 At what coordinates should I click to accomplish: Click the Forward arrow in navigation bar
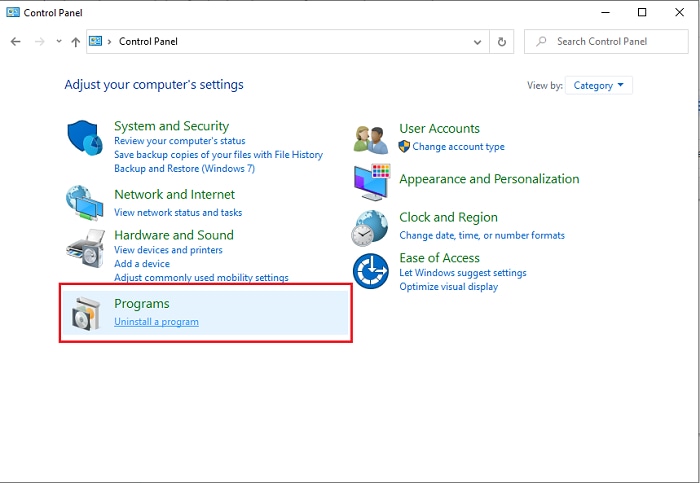(40, 42)
